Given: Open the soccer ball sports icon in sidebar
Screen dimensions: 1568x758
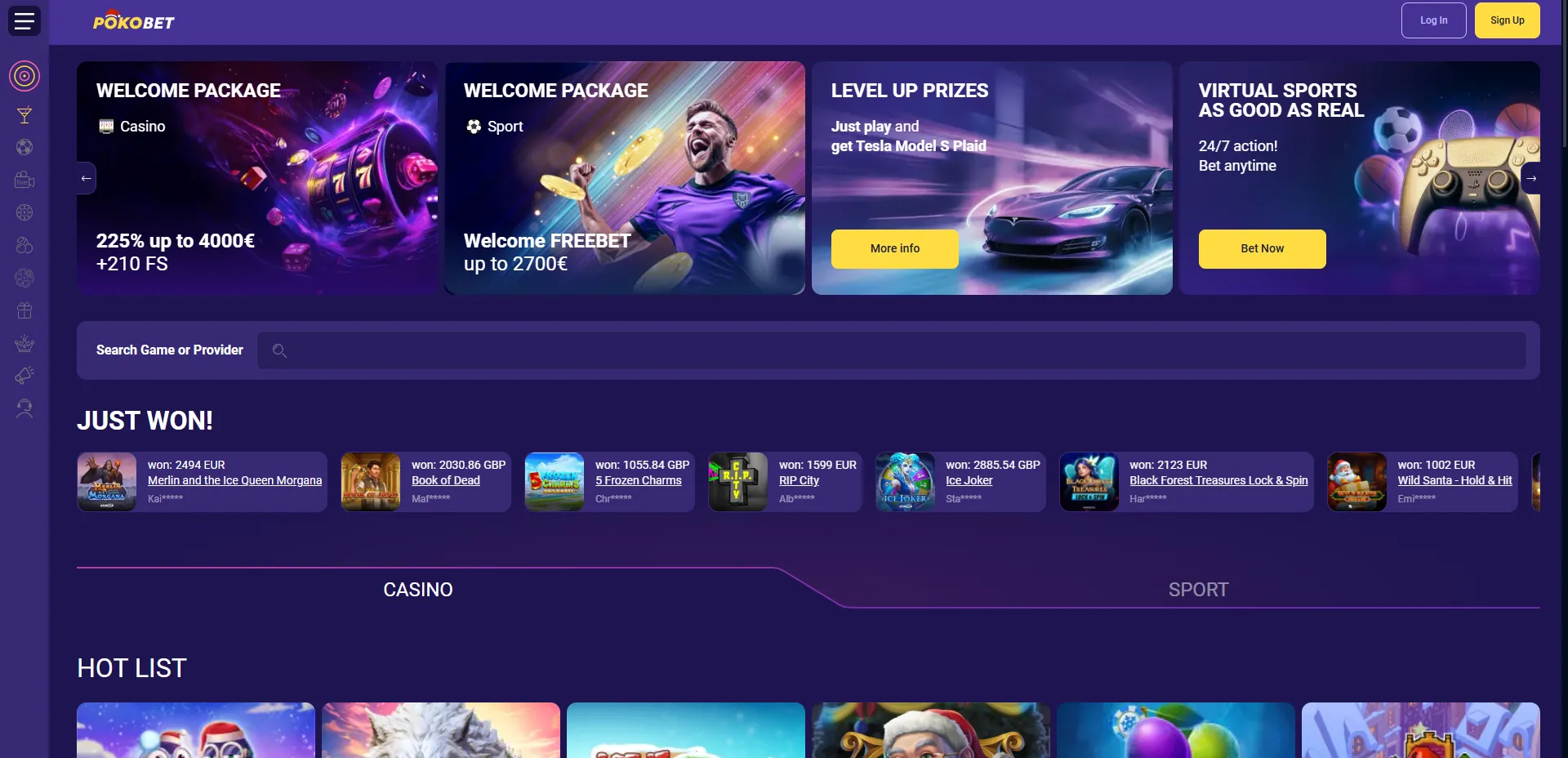Looking at the screenshot, I should pyautogui.click(x=24, y=148).
